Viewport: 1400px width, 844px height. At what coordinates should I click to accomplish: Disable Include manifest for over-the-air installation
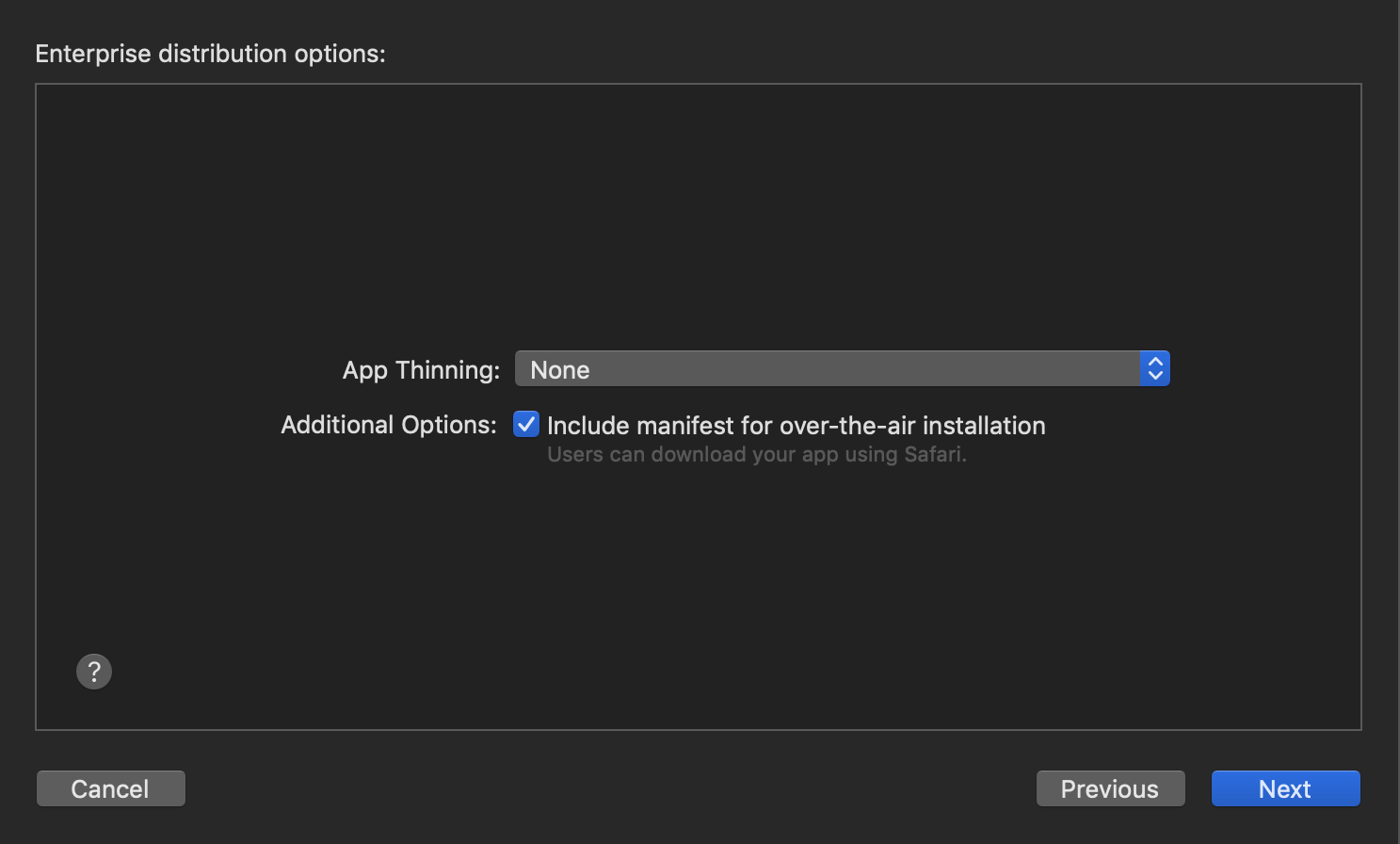point(526,424)
